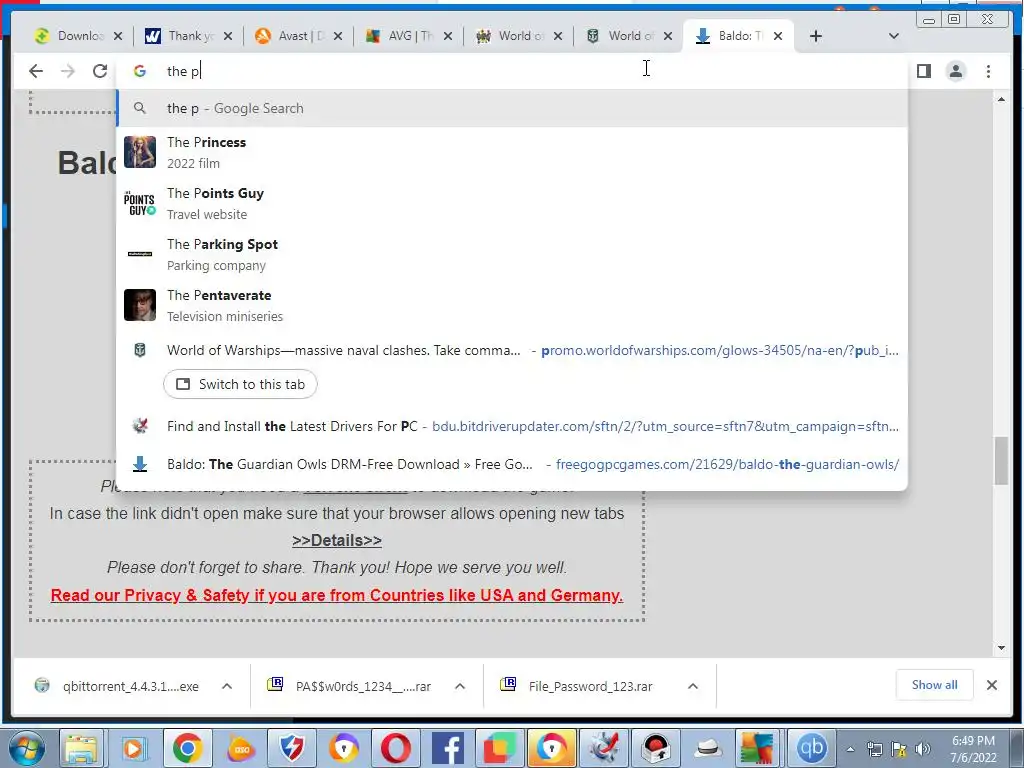Screen dimensions: 1024x768
Task: Select Baldo Guardian Owls DRM-Free suggestion
Action: click(x=512, y=464)
